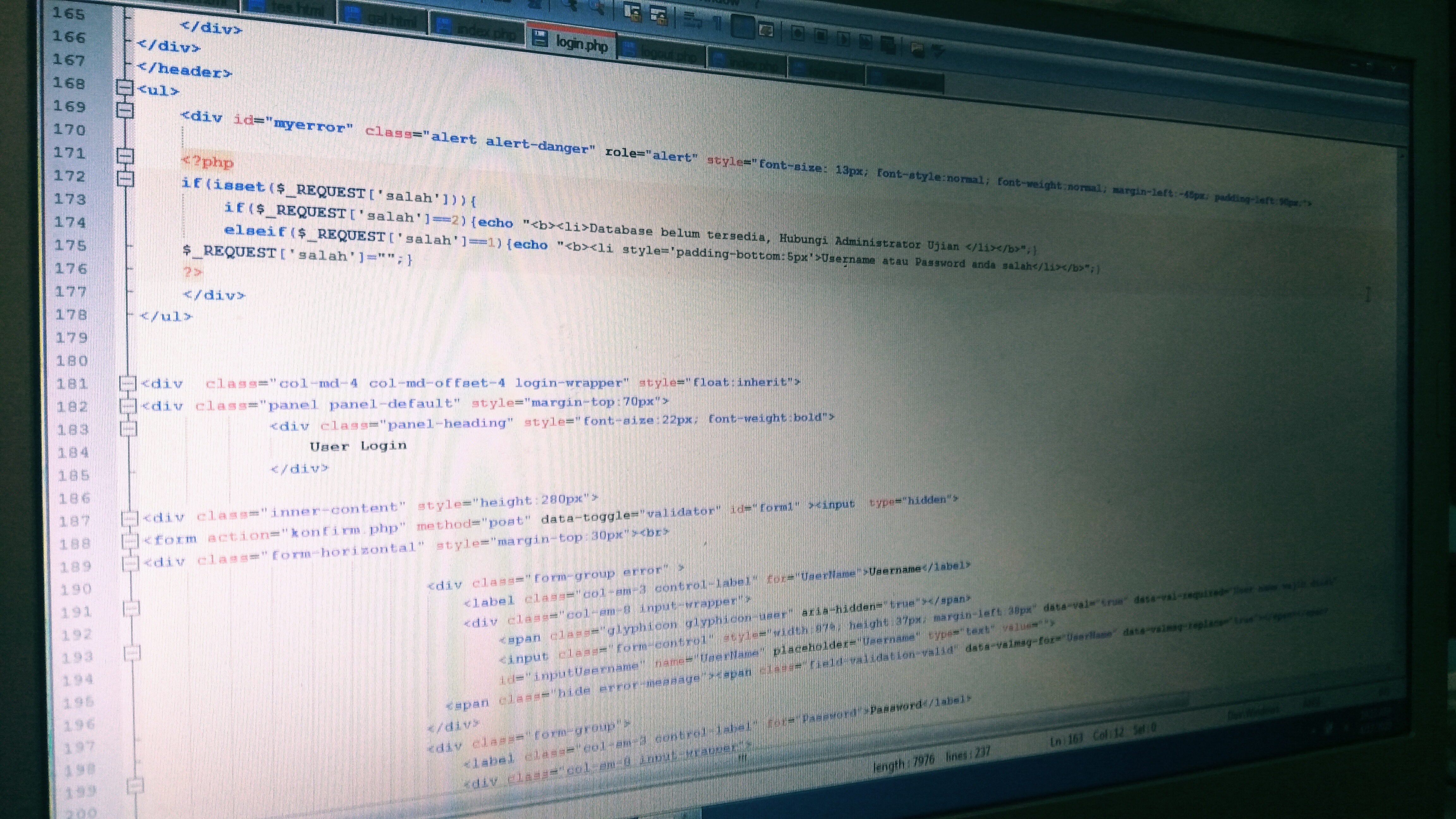Click line number 180 in margin
1456x819 pixels.
[72, 361]
